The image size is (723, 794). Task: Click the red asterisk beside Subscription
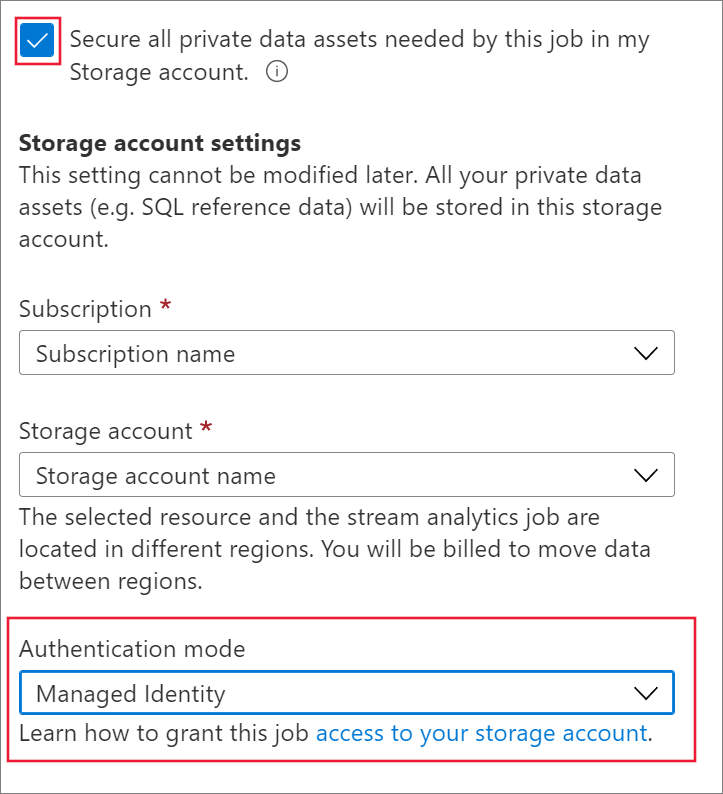tap(166, 307)
